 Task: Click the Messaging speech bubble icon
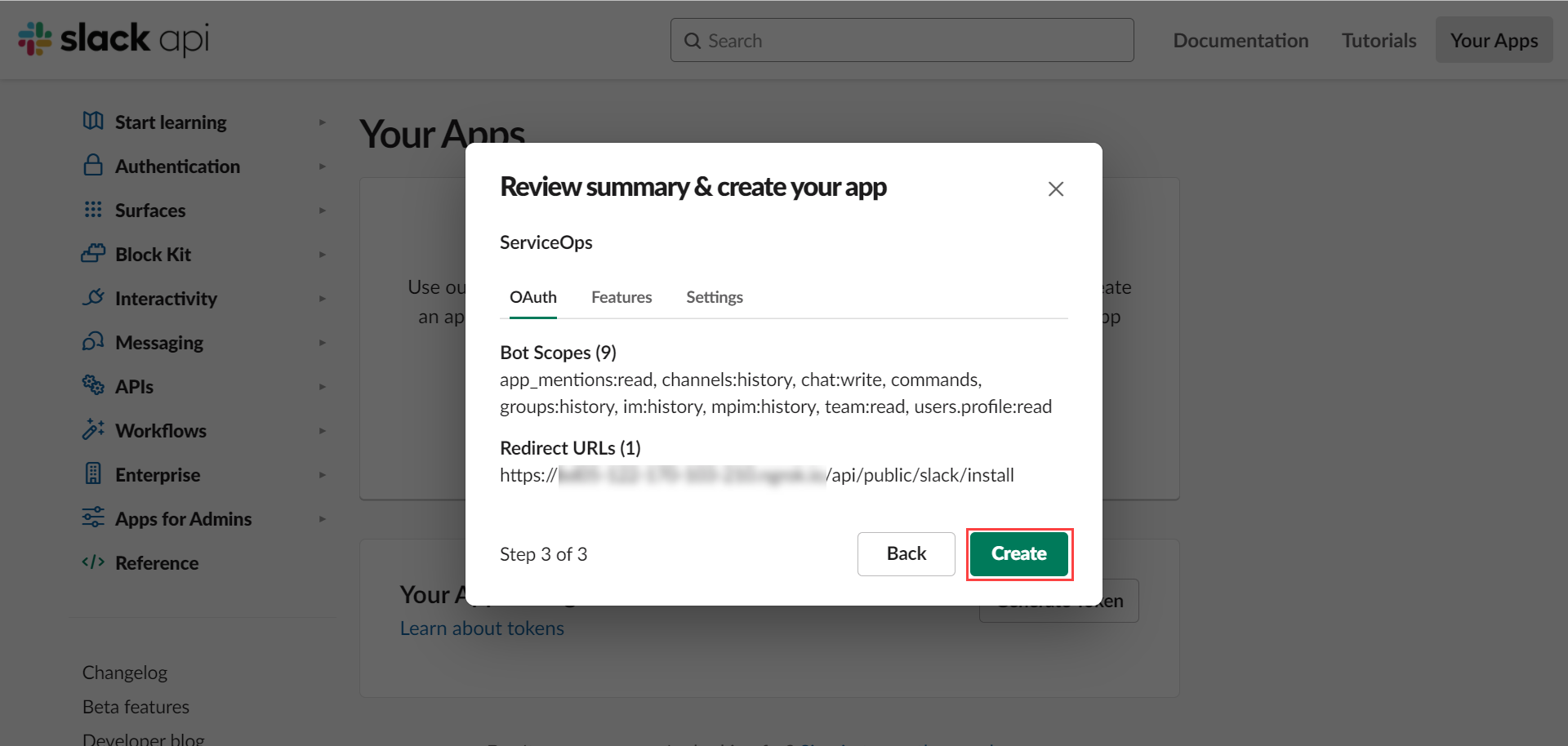click(93, 342)
